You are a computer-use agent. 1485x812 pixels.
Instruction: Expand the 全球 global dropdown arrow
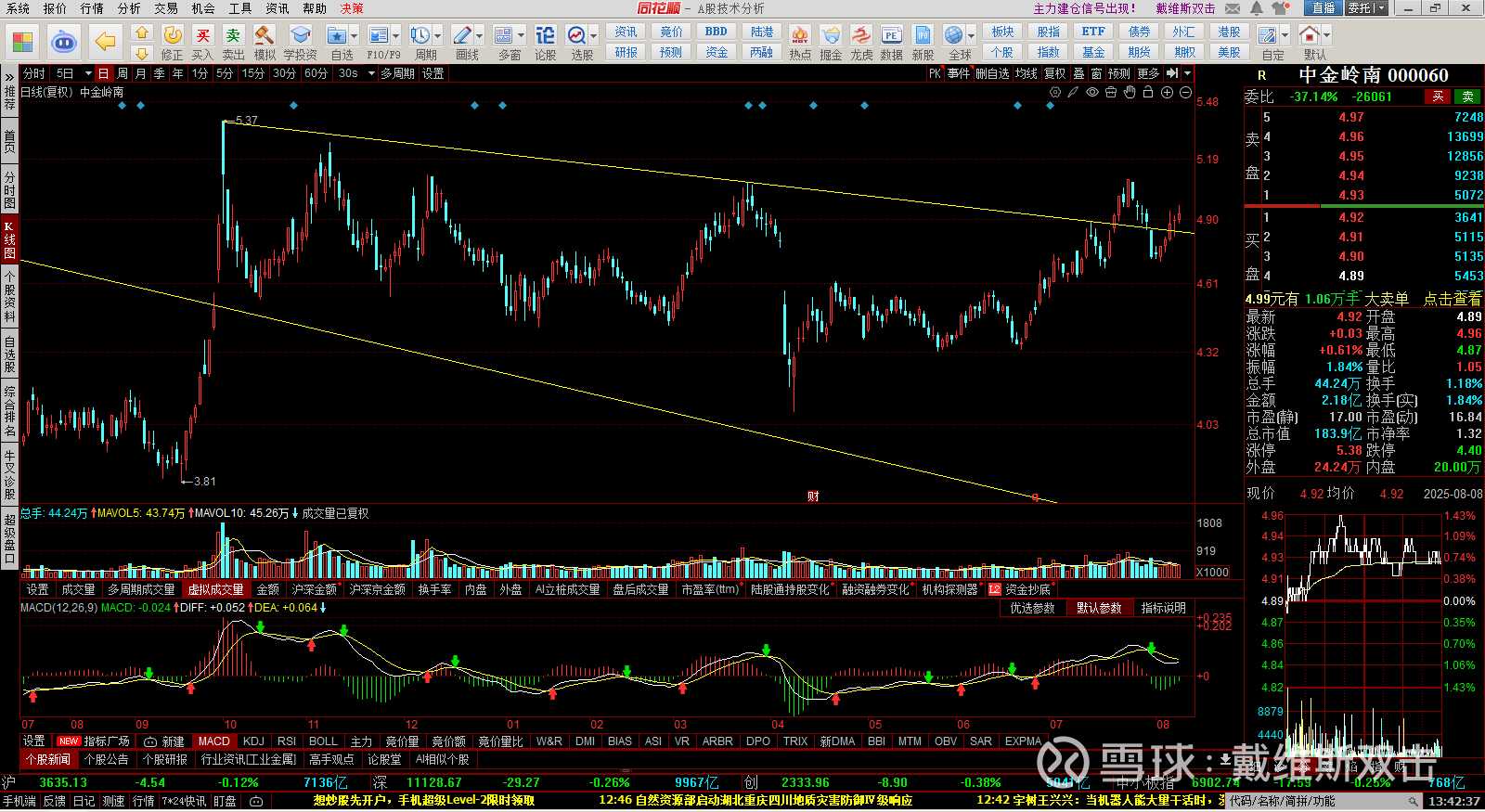coord(971,35)
